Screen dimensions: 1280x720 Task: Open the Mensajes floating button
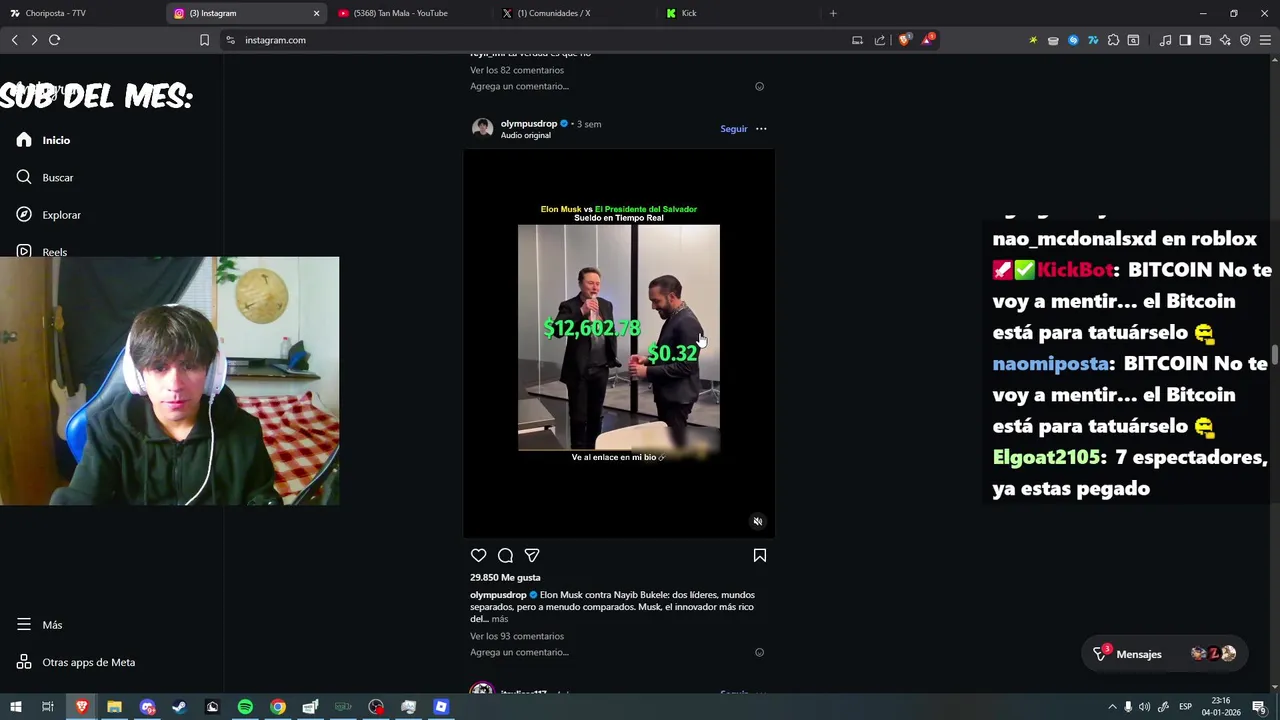1164,654
